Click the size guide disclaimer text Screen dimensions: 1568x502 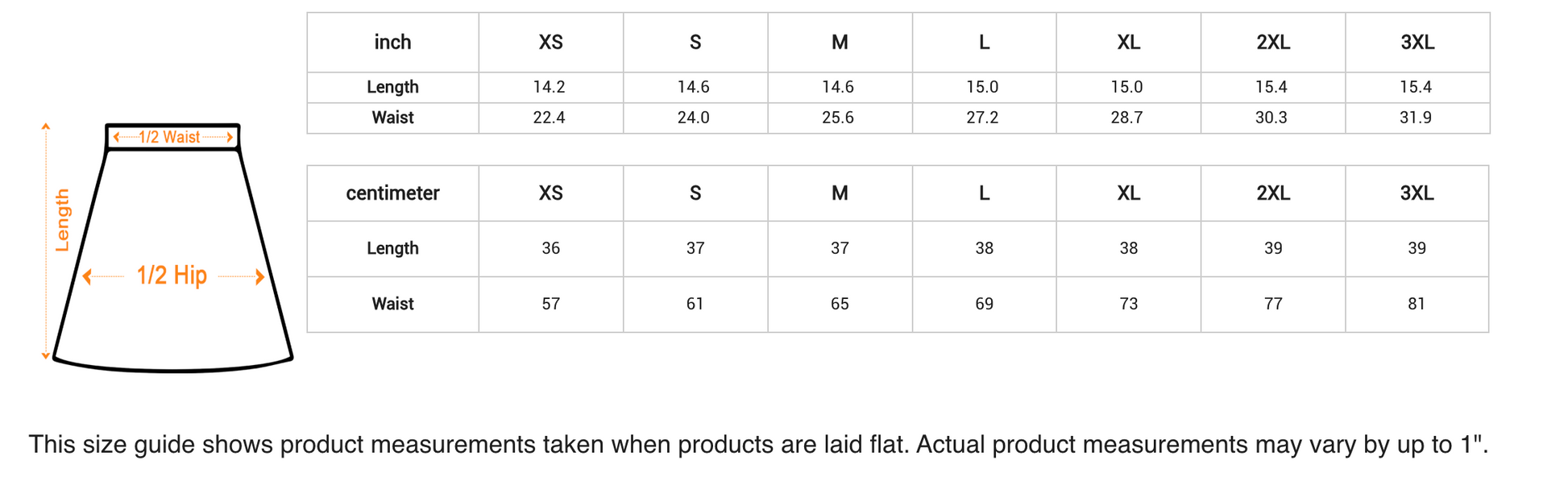(x=758, y=445)
